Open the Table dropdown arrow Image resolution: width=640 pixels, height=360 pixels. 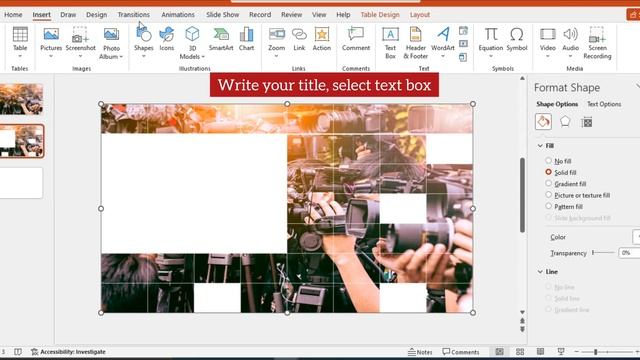[20, 56]
